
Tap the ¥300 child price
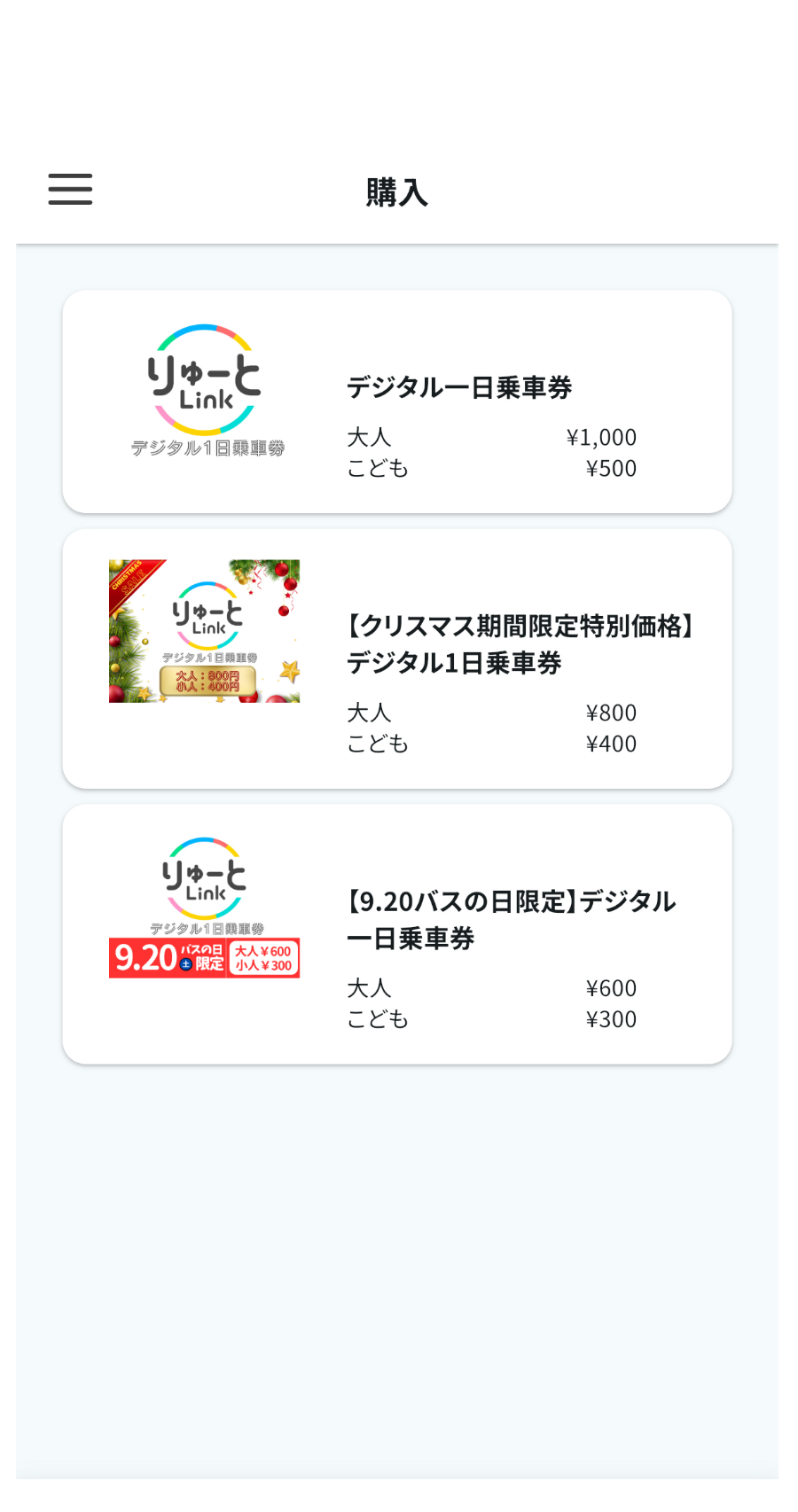[x=611, y=1020]
